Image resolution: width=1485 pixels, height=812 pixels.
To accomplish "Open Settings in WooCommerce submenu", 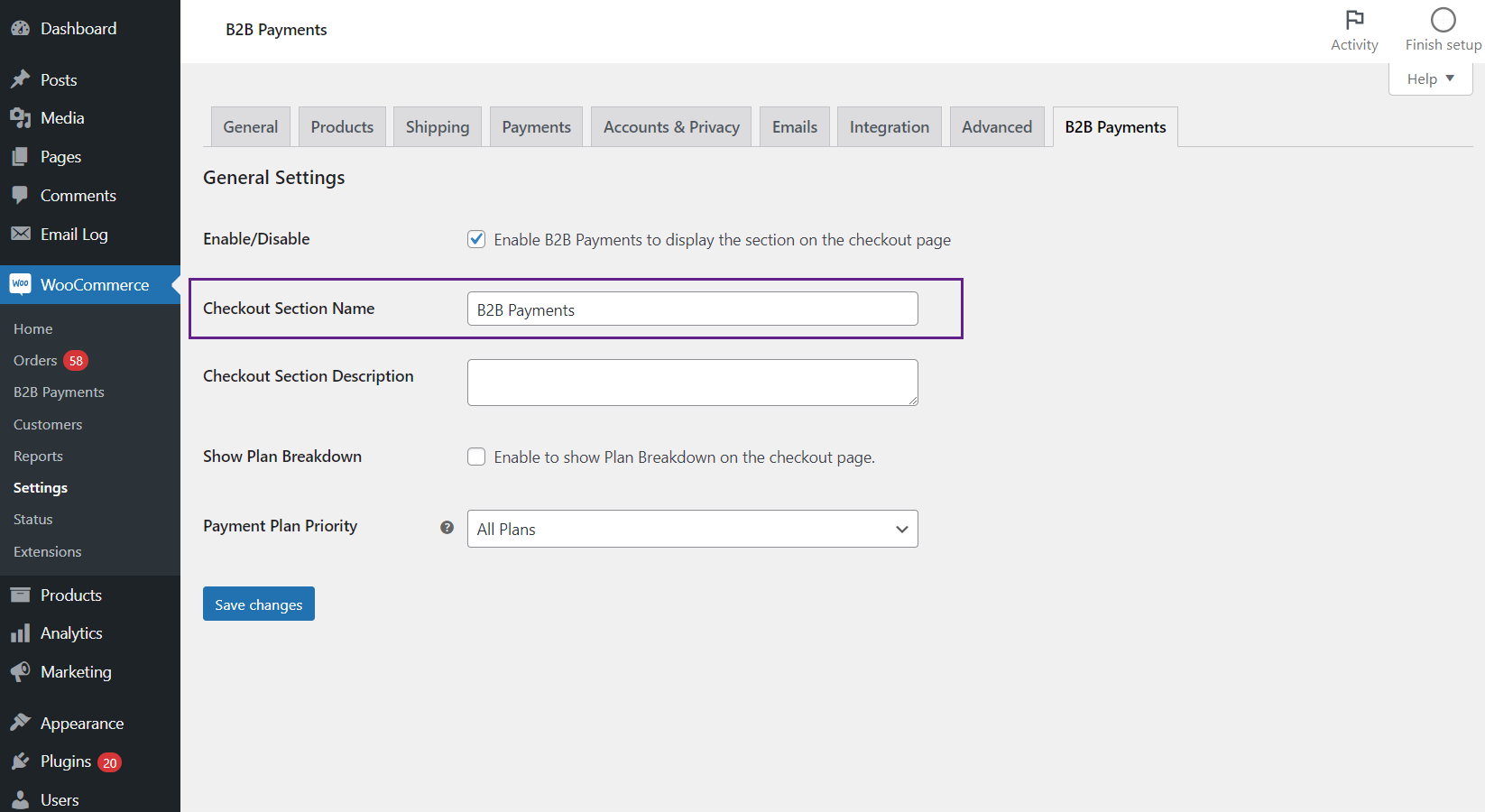I will [x=41, y=488].
